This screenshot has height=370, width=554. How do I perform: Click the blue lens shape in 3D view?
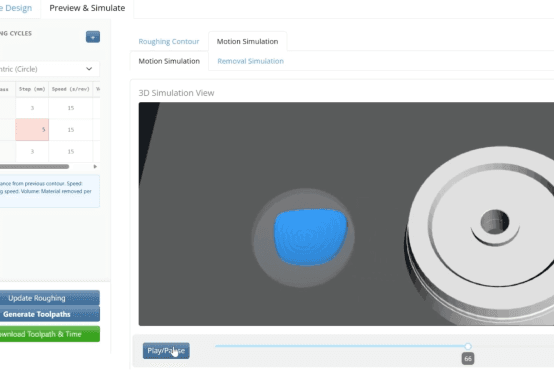[x=311, y=237]
